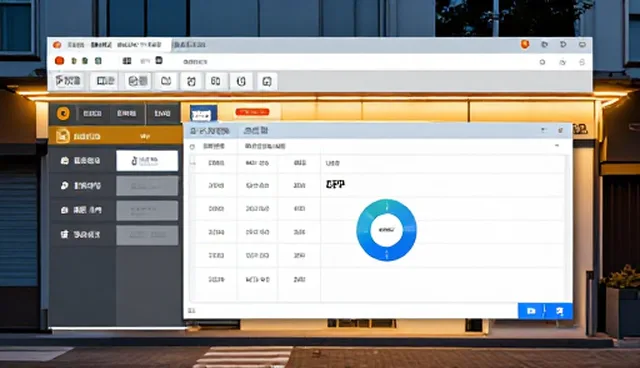Open the third tab in the dark panel header
Viewport: 640px width, 368px height.
[162, 113]
